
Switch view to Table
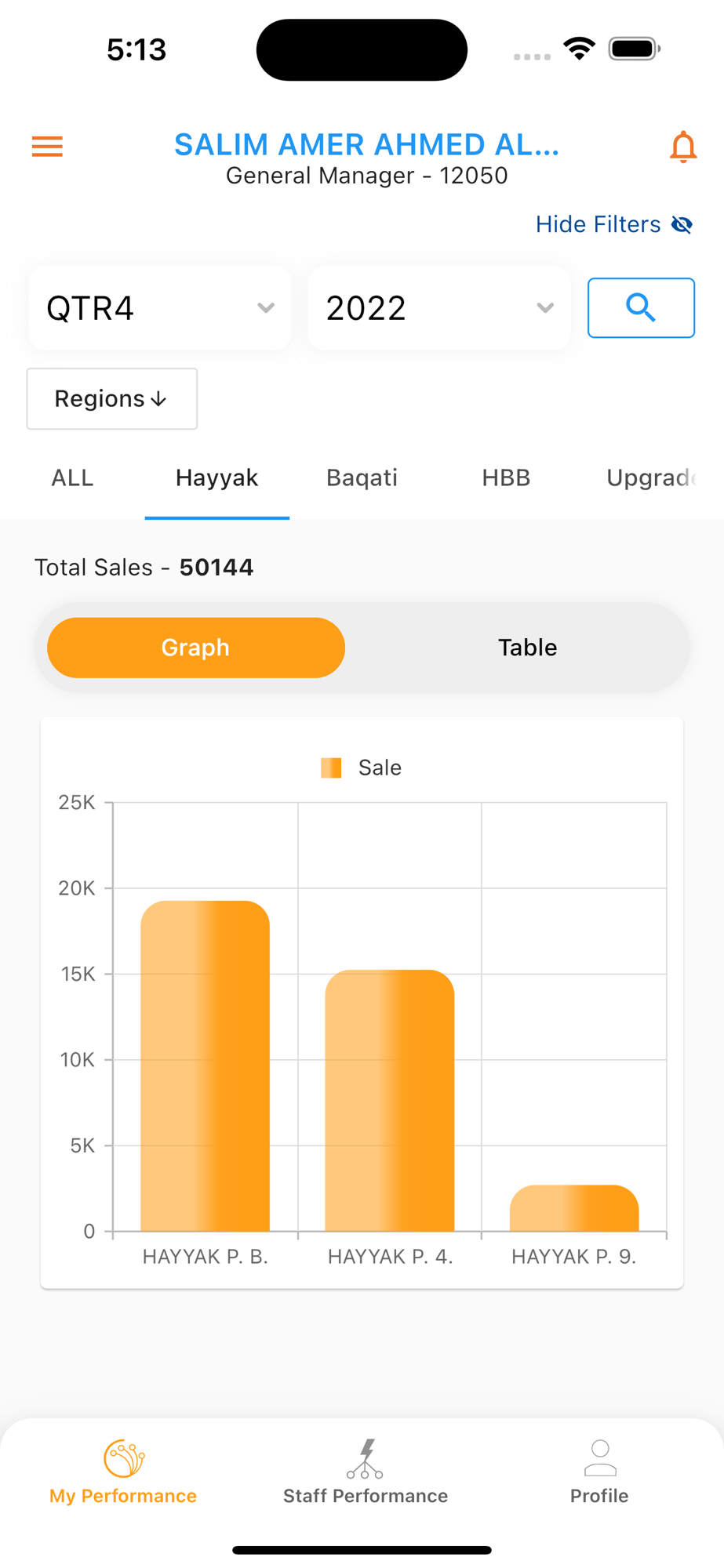coord(527,648)
